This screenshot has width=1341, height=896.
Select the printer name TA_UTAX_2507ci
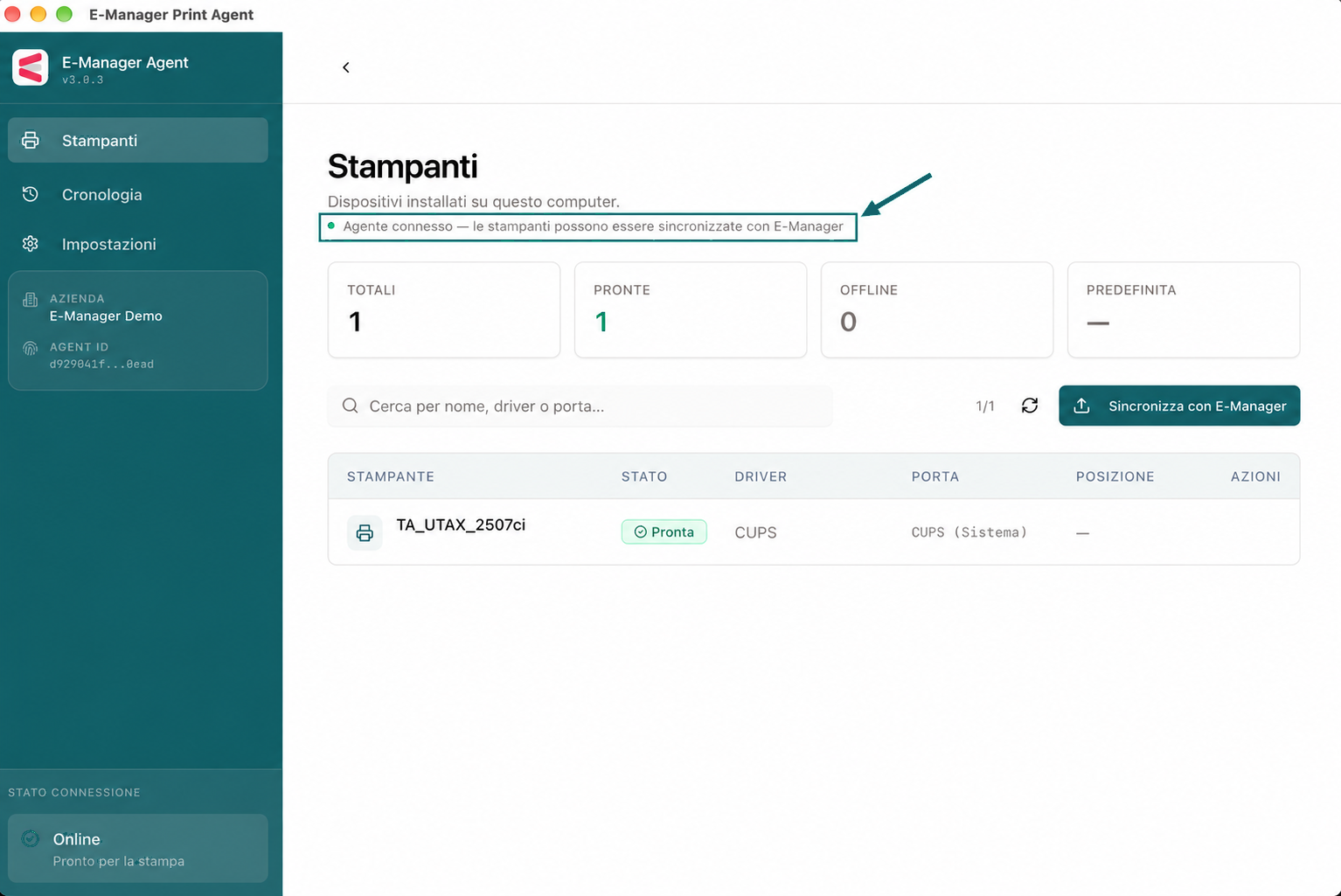[x=461, y=524]
